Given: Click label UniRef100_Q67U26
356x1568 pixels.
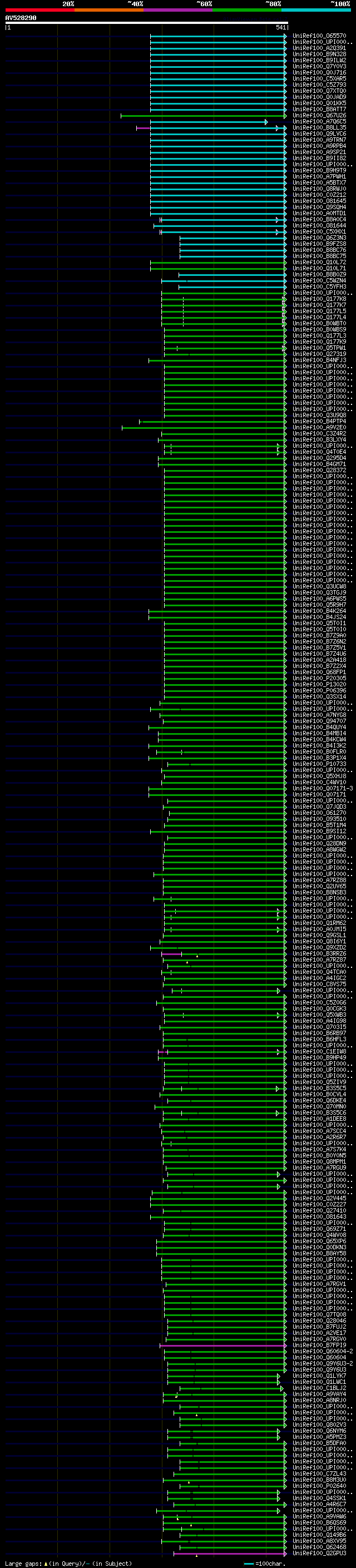Looking at the screenshot, I should (319, 116).
